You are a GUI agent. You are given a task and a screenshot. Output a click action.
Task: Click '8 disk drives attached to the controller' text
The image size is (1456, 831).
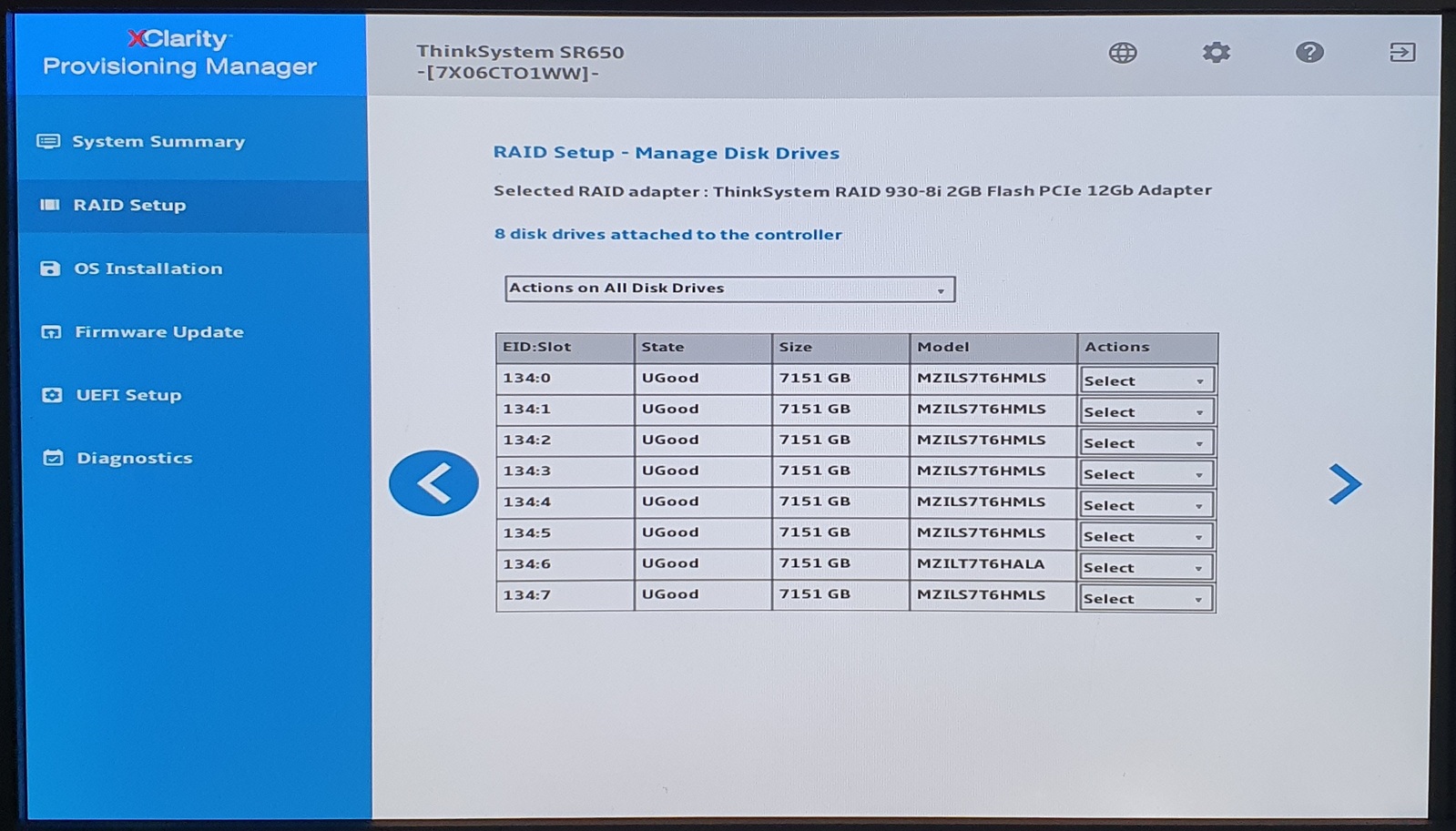click(x=667, y=234)
